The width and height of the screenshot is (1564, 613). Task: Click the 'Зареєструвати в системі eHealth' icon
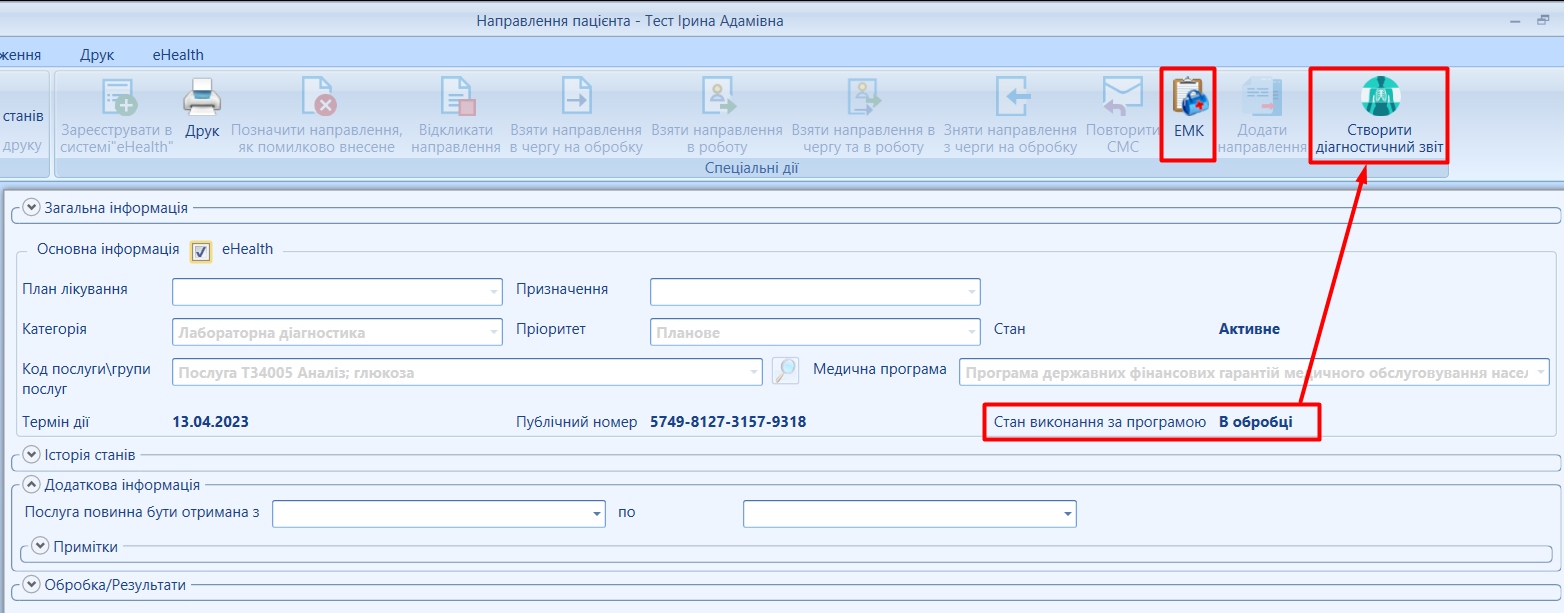coord(117,98)
